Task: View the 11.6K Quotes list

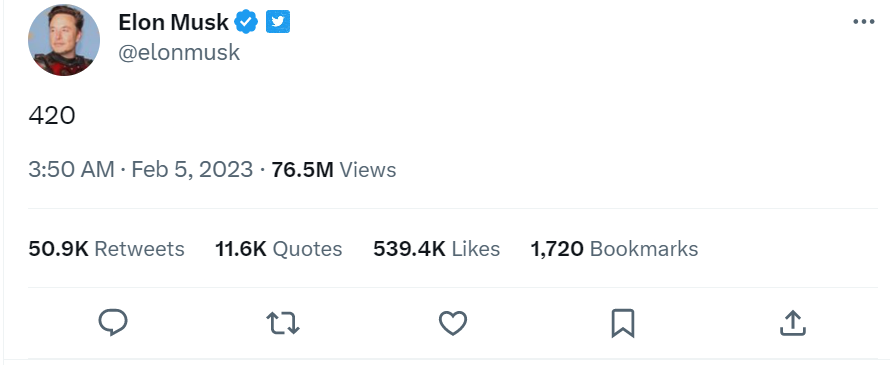Action: pos(278,249)
